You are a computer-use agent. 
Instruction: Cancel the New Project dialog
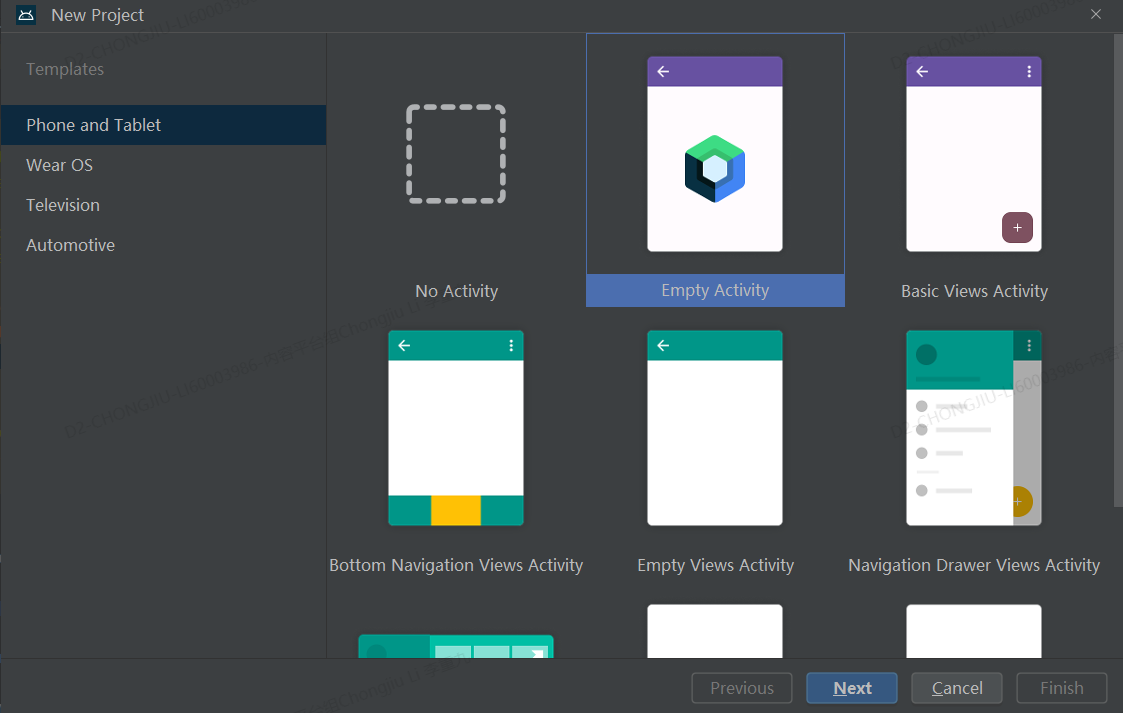[x=957, y=688]
